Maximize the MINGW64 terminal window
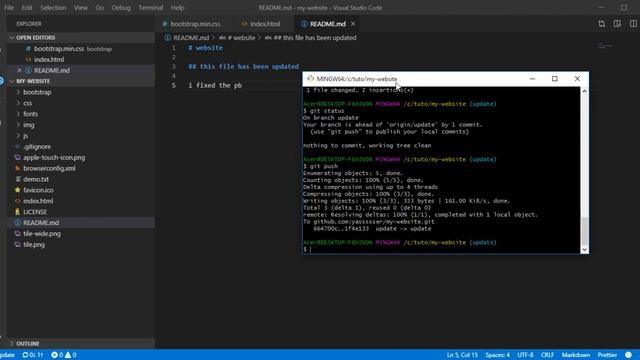The image size is (640, 360). [555, 79]
